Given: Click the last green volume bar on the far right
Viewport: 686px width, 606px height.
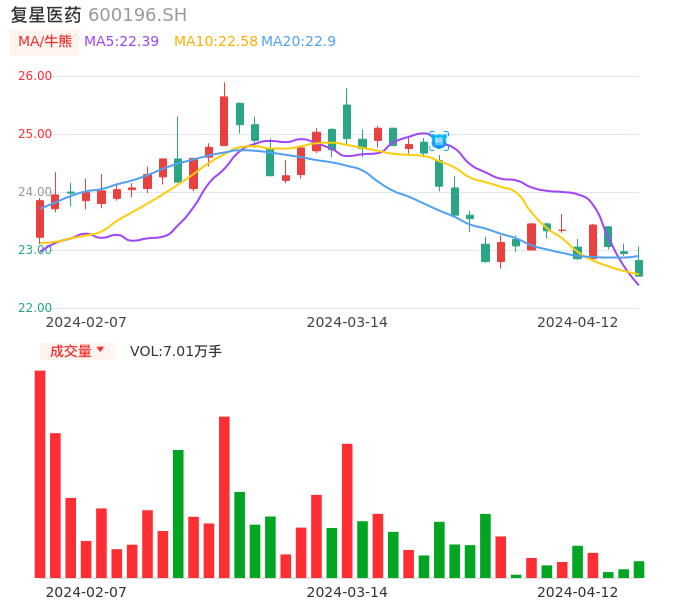Looking at the screenshot, I should (x=639, y=569).
